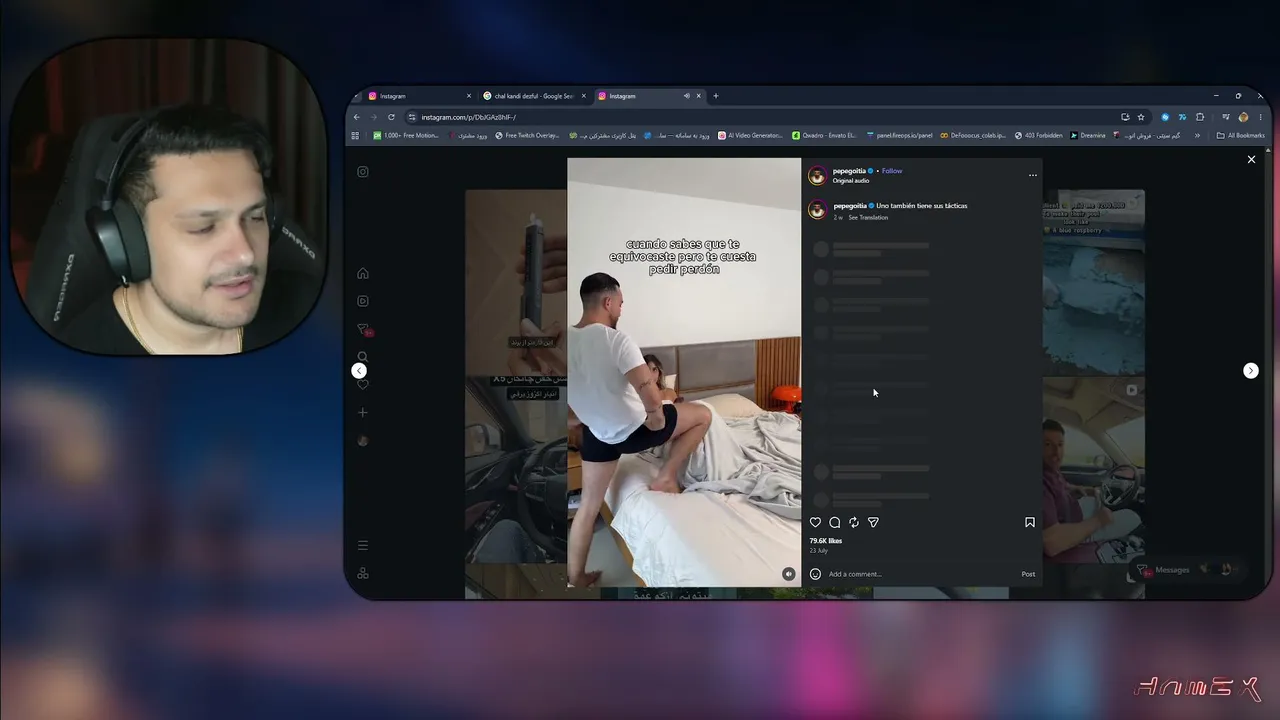Click the car driving reel thumbnail on the right
The image size is (1280, 720).
click(x=1094, y=470)
